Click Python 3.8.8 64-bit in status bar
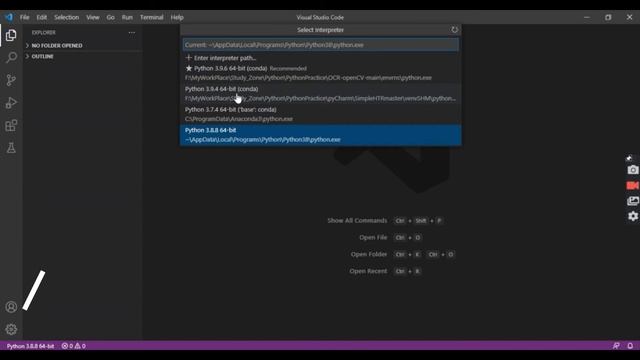This screenshot has width=640, height=360. click(30, 346)
